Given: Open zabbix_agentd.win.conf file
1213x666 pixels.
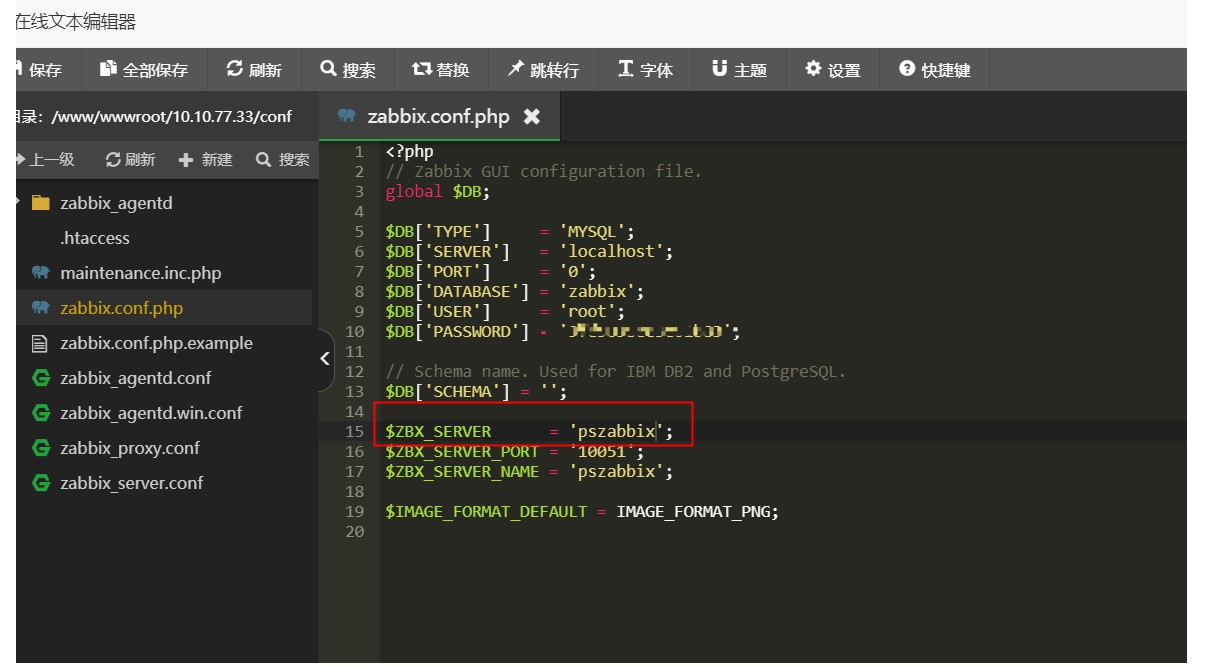Looking at the screenshot, I should click(x=151, y=413).
